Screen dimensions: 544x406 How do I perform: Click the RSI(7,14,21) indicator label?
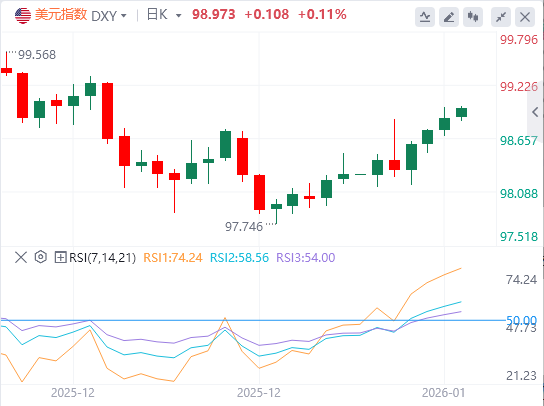[102, 258]
